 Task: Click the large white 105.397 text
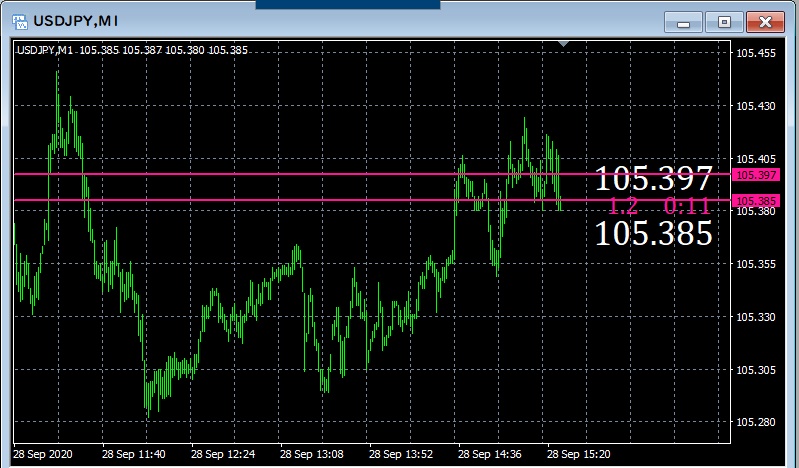654,178
